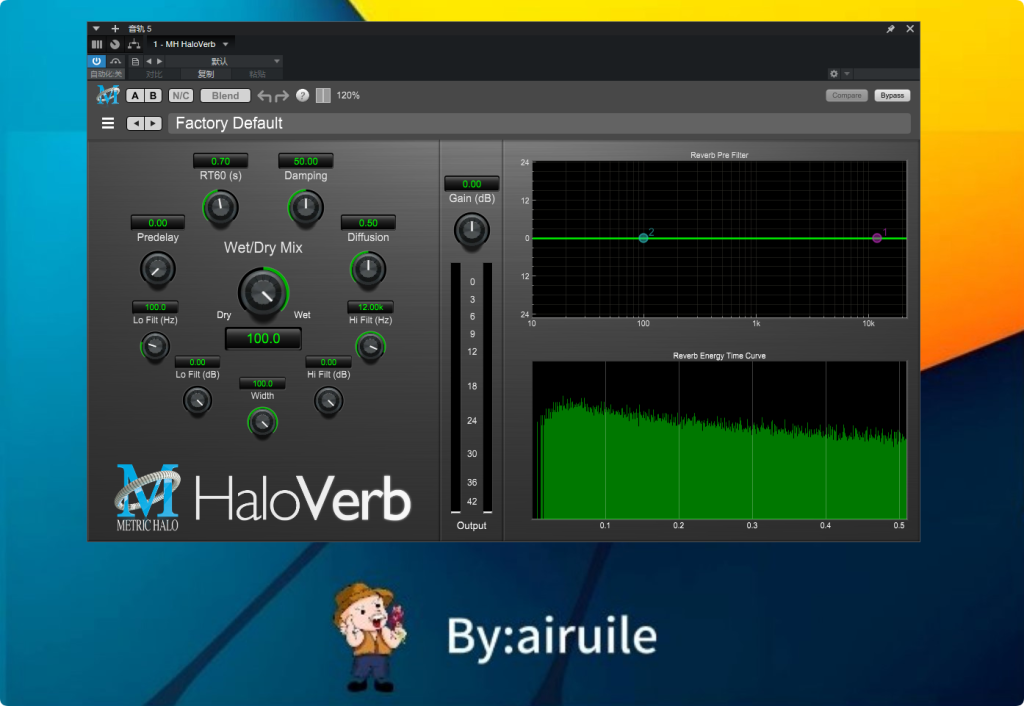Click the Hi Filt (Hz) value 12.00k
The width and height of the screenshot is (1024, 706).
click(370, 307)
